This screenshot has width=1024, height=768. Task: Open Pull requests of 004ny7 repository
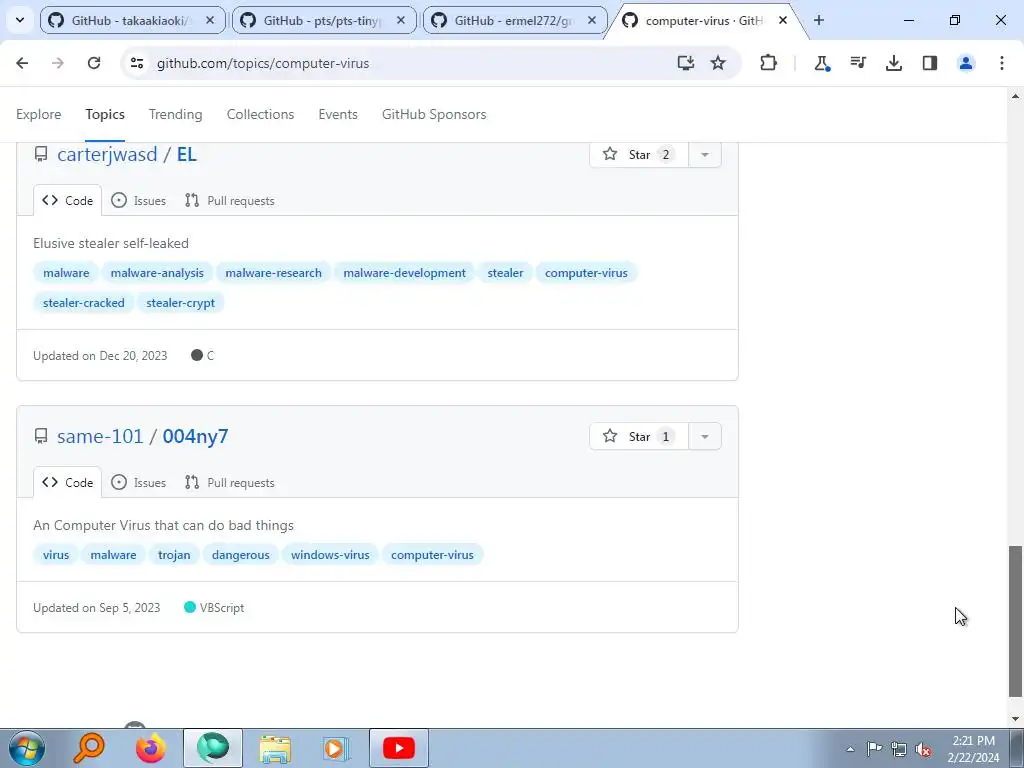[x=230, y=483]
